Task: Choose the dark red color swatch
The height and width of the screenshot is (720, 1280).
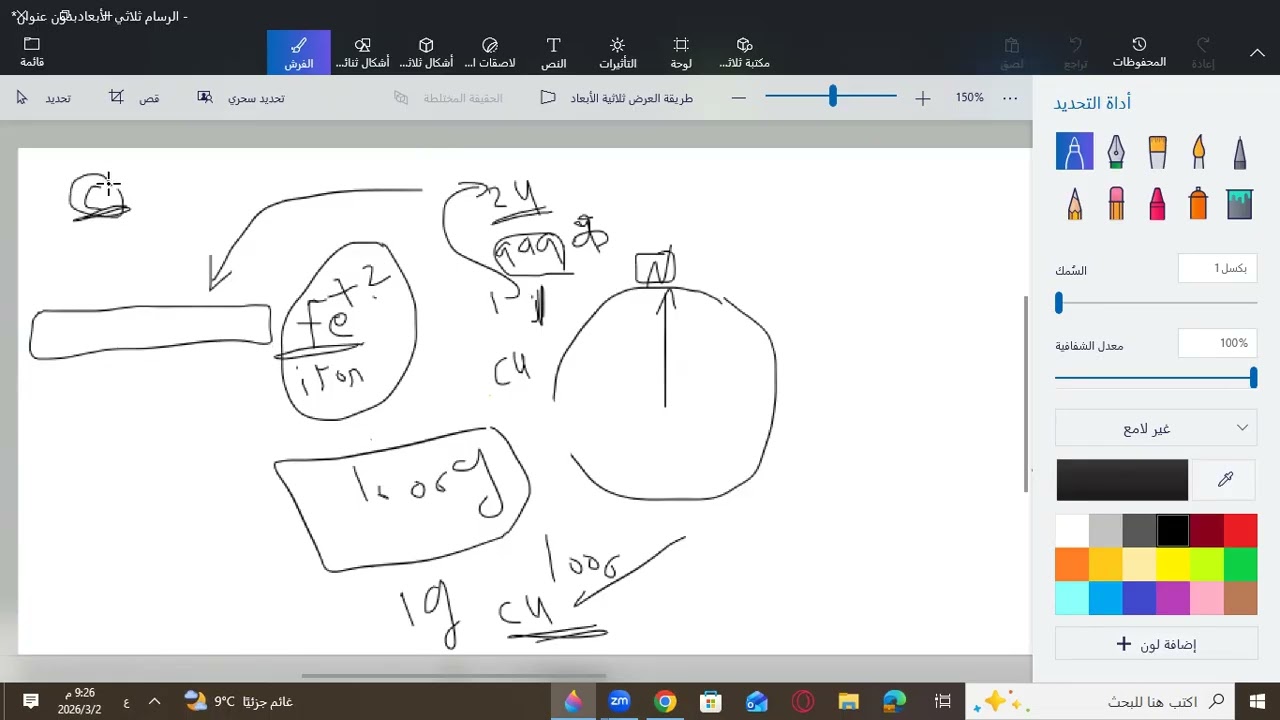Action: tap(1207, 531)
